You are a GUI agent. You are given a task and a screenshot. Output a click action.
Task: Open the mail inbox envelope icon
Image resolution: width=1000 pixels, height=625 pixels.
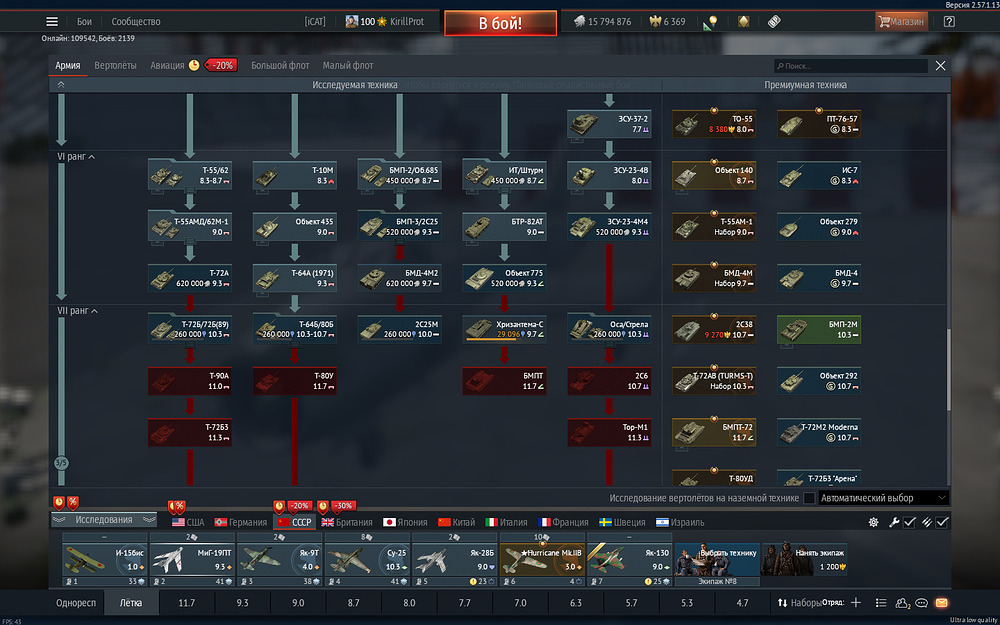(941, 603)
